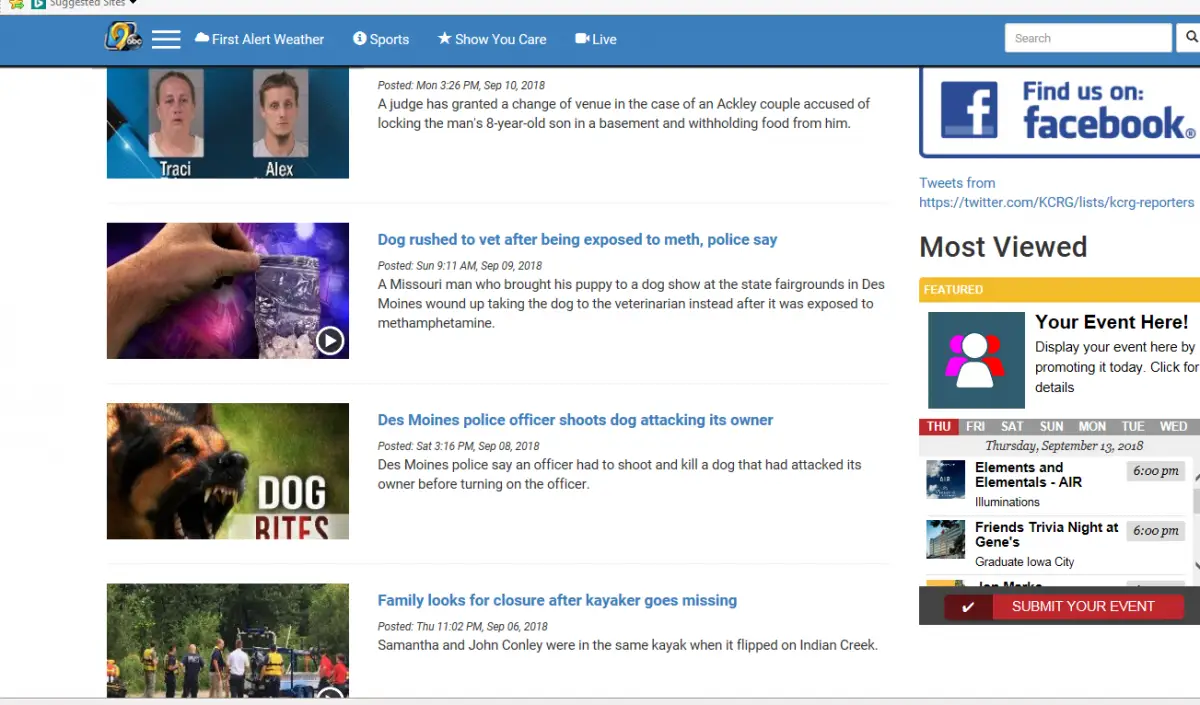Image resolution: width=1200 pixels, height=705 pixels.
Task: Open Elements and Elementals - AIR event
Action: click(1029, 475)
